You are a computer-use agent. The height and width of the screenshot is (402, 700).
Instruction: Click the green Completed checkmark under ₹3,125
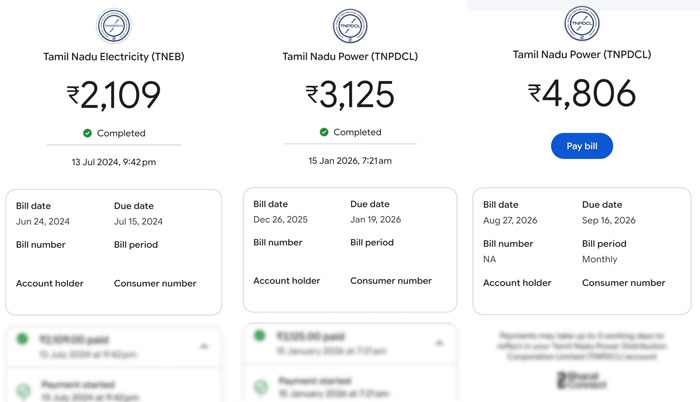click(324, 132)
